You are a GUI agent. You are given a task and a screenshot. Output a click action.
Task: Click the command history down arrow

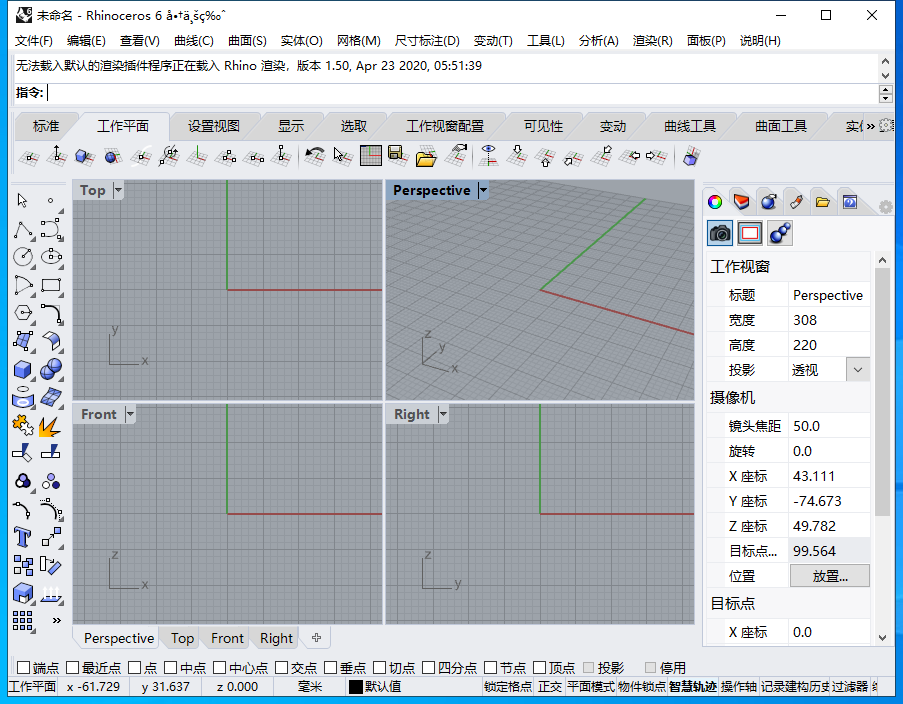click(x=886, y=76)
